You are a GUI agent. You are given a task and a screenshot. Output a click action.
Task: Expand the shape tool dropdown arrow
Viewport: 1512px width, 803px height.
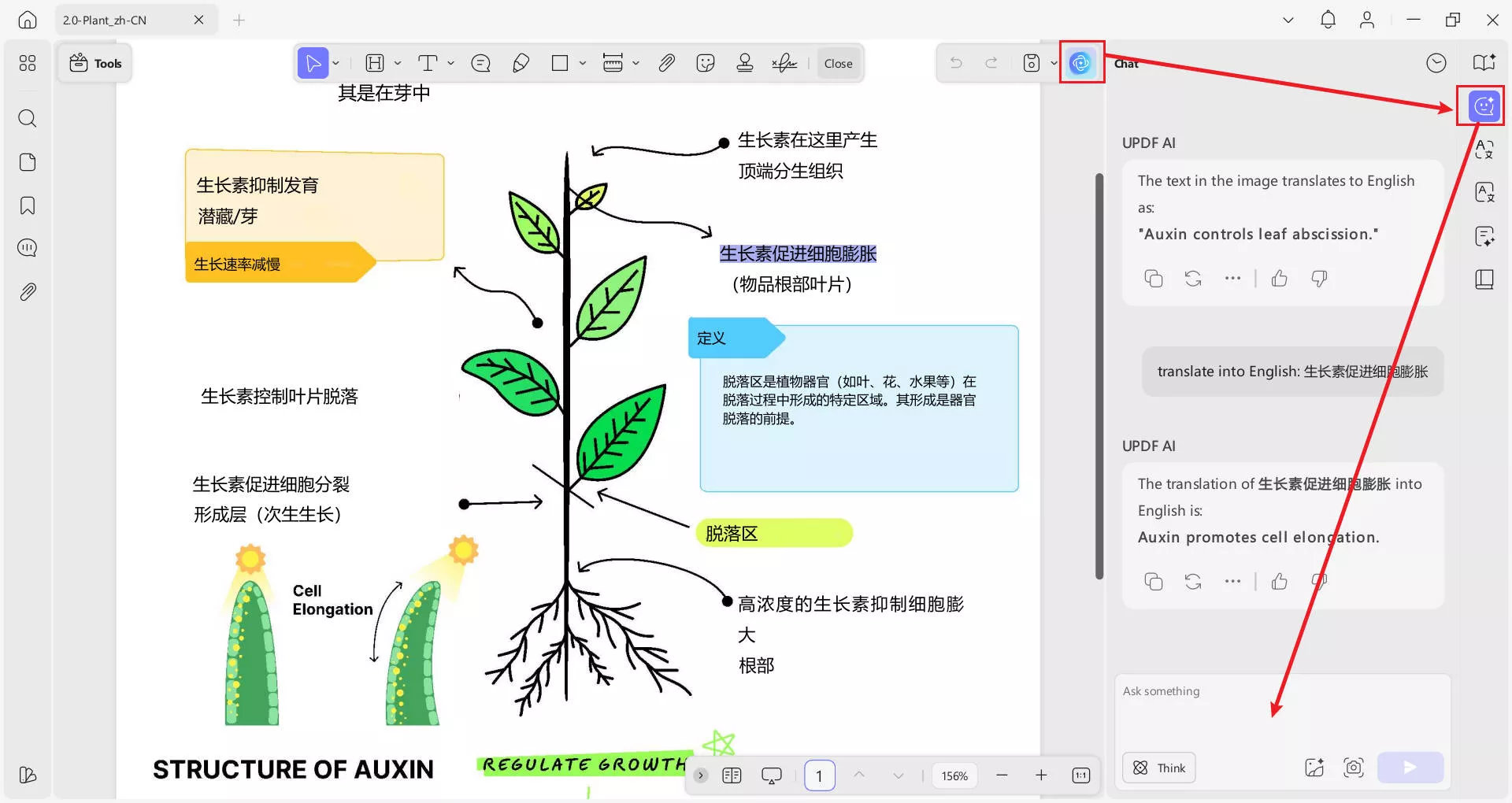583,63
